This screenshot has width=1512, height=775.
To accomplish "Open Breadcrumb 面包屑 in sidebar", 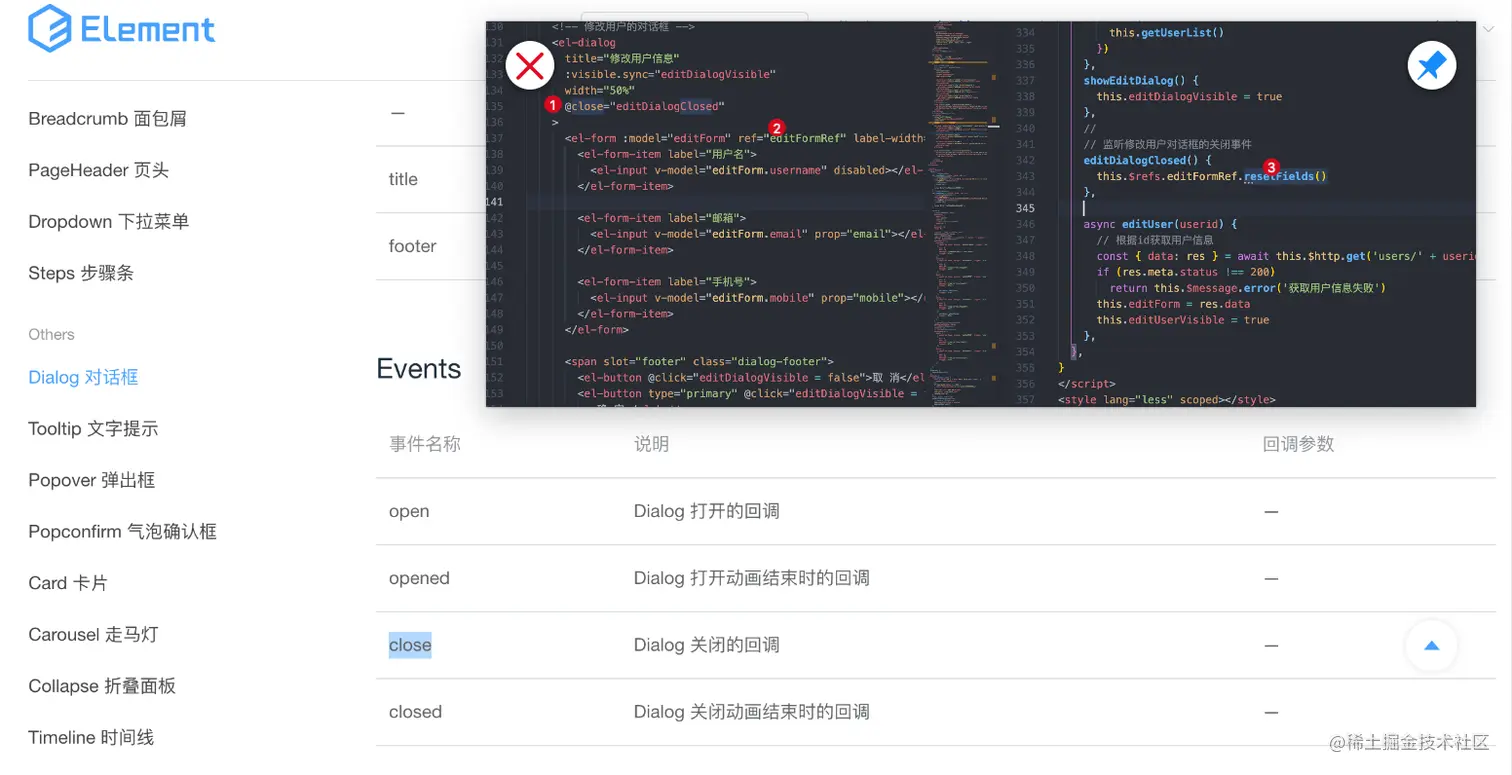I will click(x=108, y=119).
